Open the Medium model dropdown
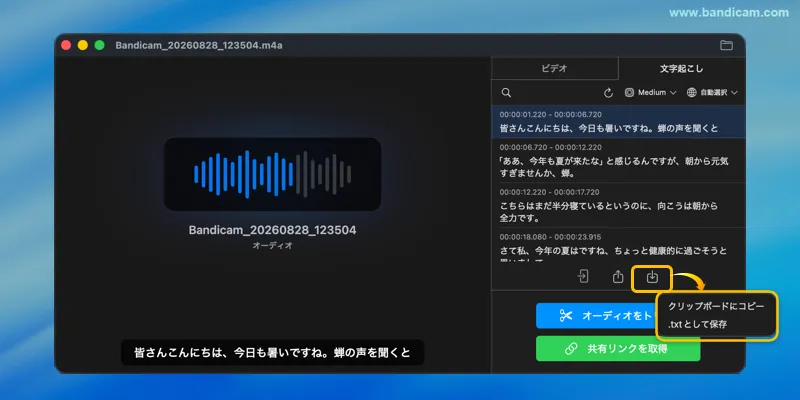This screenshot has width=800, height=400. [651, 93]
